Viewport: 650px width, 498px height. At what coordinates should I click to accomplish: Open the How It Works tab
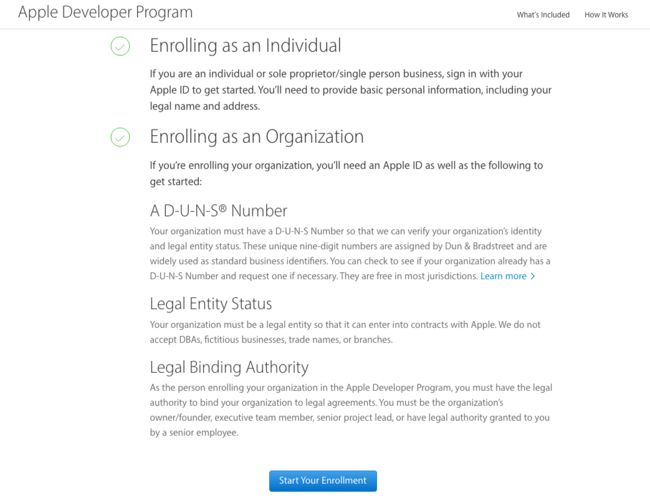[606, 15]
